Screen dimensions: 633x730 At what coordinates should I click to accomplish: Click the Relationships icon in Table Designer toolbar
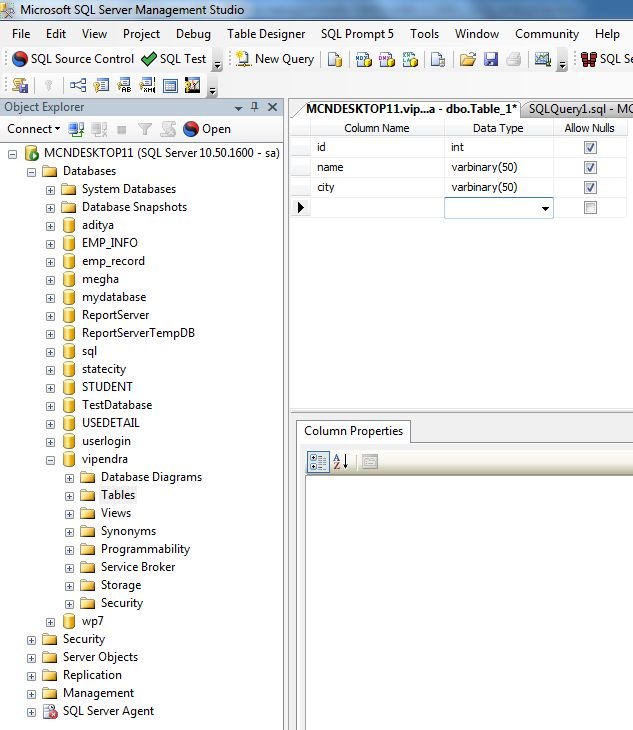[x=78, y=86]
